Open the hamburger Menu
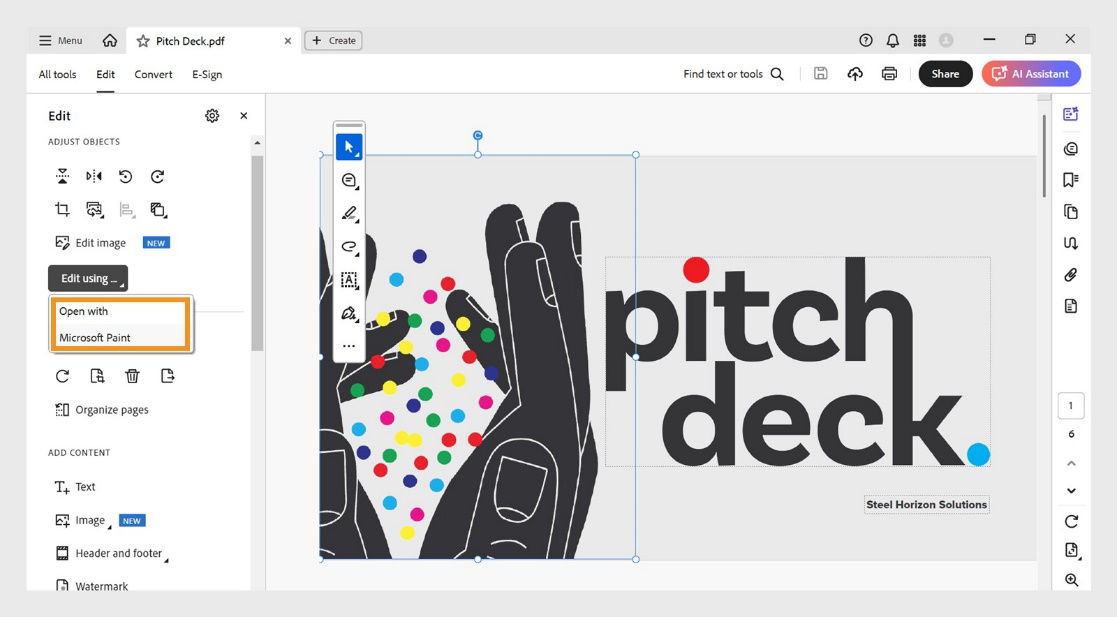 [x=60, y=40]
